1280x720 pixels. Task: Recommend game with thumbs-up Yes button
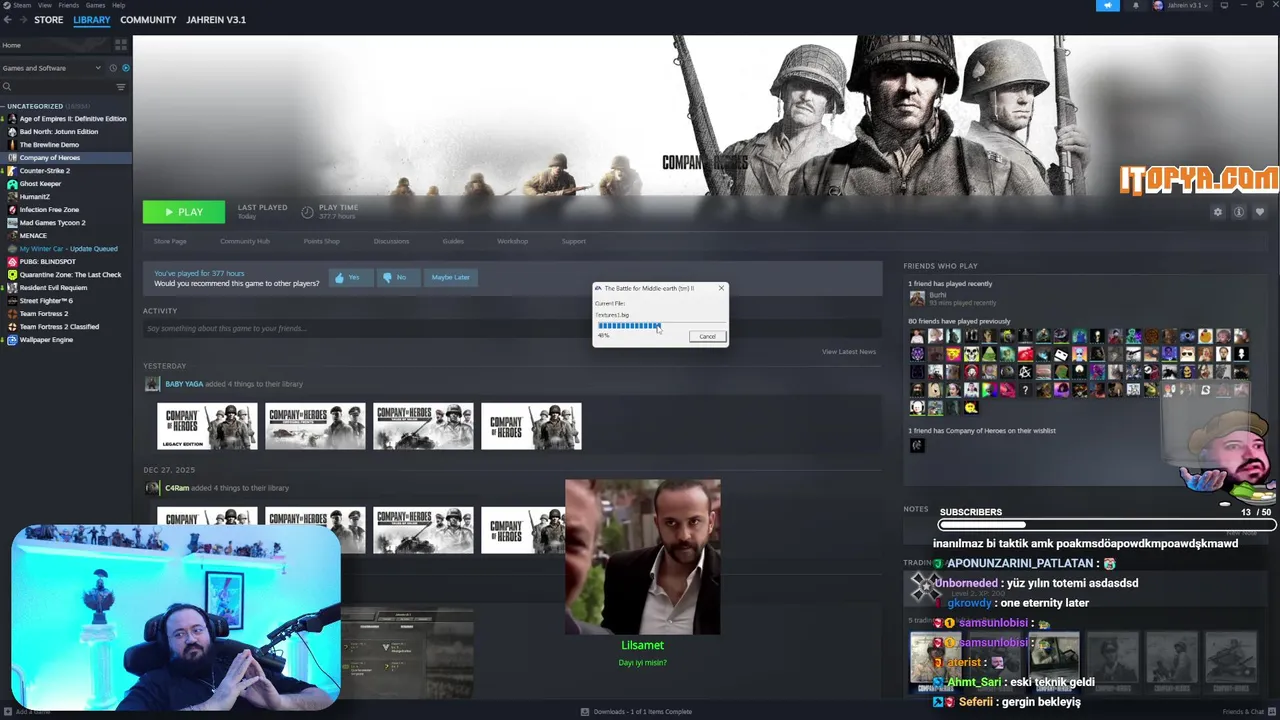point(351,277)
